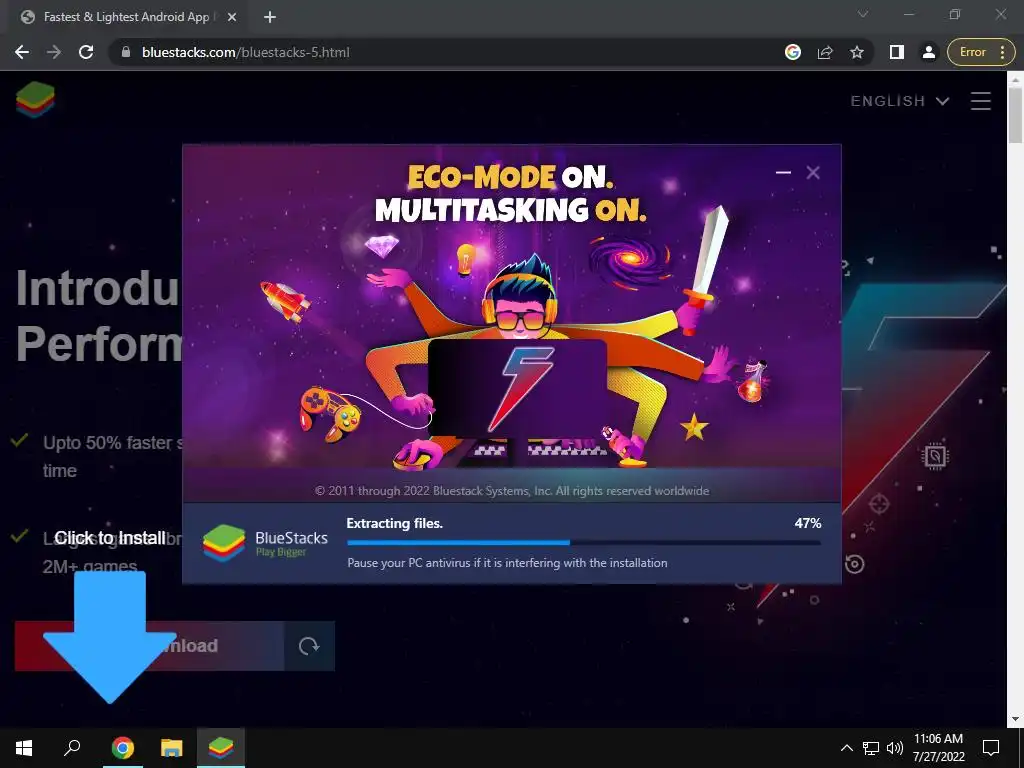1024x768 pixels.
Task: Open the hamburger menu on the website
Action: coord(980,101)
